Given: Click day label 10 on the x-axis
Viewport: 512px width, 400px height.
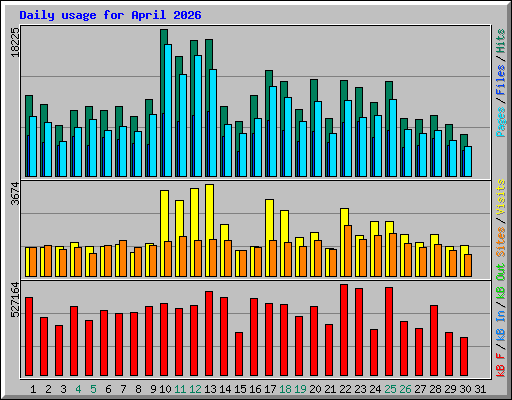Looking at the screenshot, I should tap(165, 389).
